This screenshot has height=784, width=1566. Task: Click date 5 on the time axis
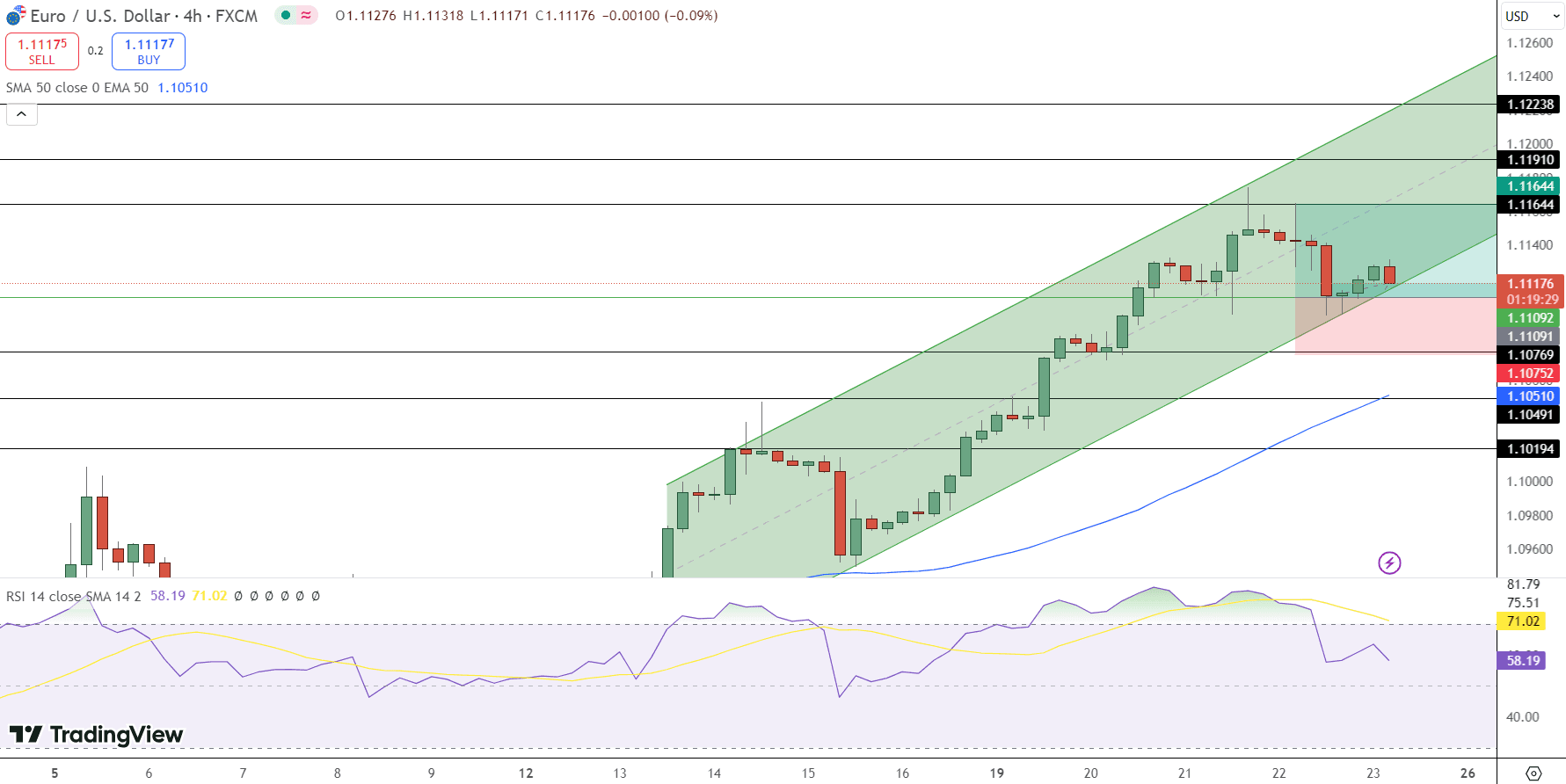click(55, 773)
